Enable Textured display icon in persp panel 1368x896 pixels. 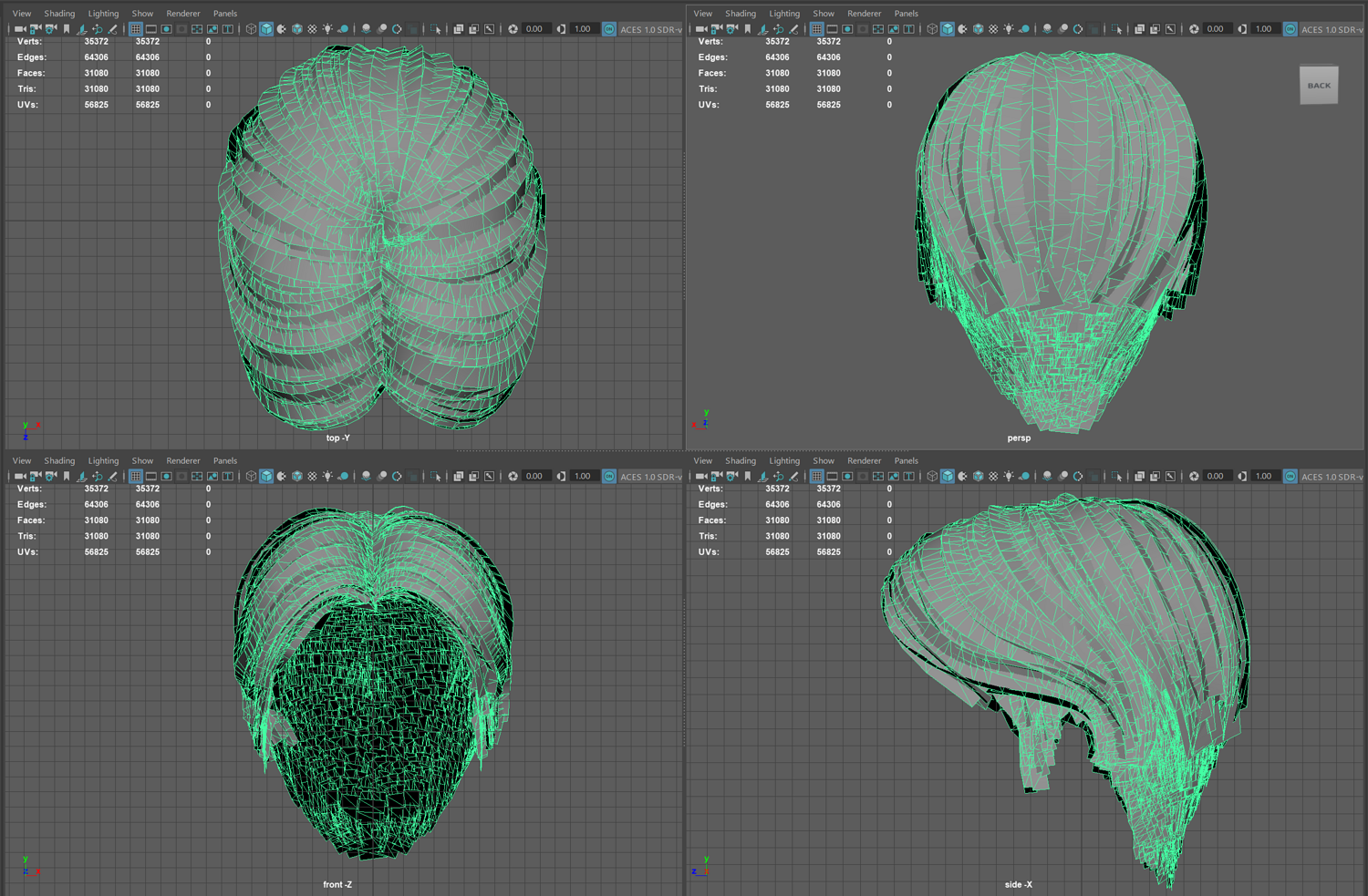[993, 29]
